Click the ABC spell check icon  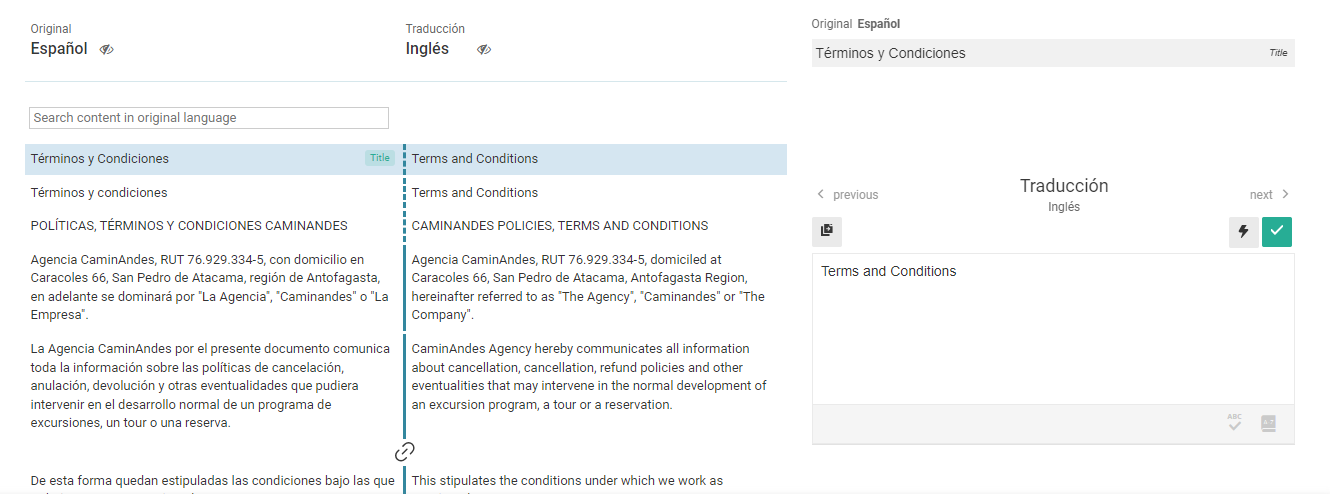(1235, 423)
